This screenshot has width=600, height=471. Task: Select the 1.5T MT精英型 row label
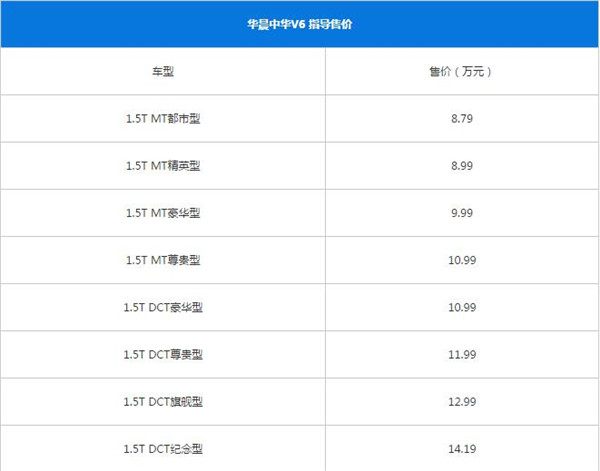163,166
